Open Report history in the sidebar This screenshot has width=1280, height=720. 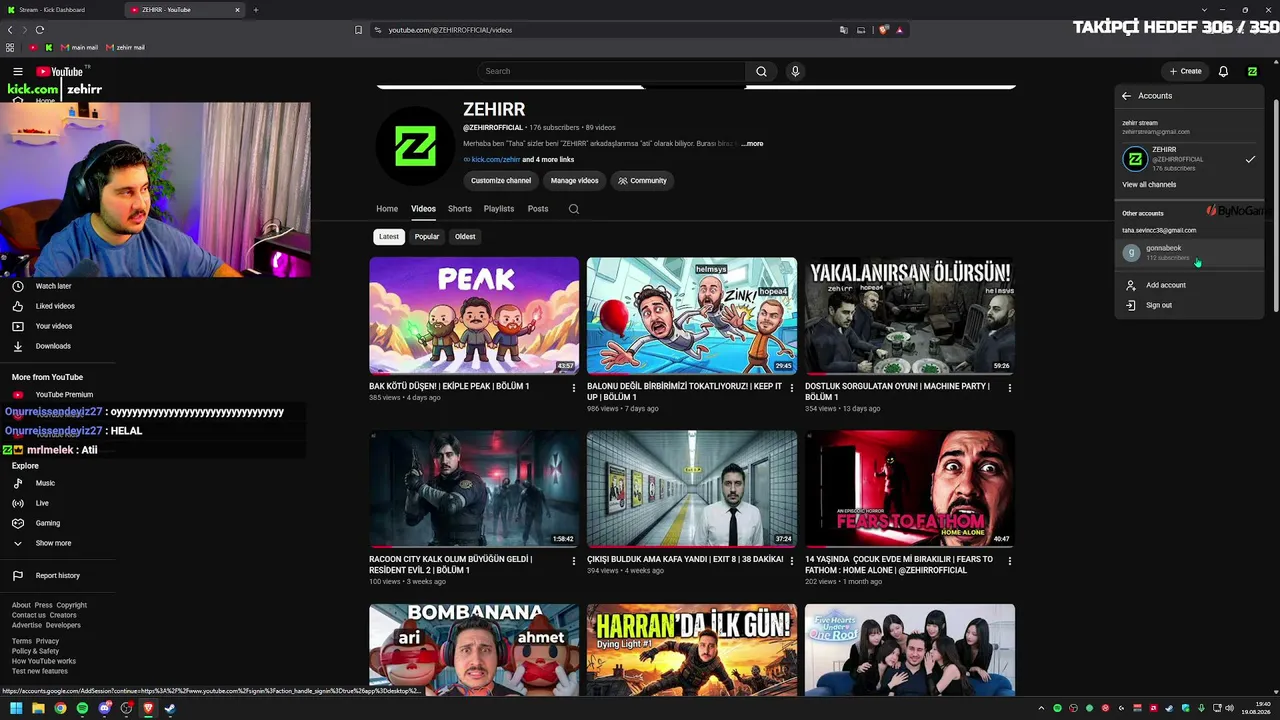click(x=58, y=576)
